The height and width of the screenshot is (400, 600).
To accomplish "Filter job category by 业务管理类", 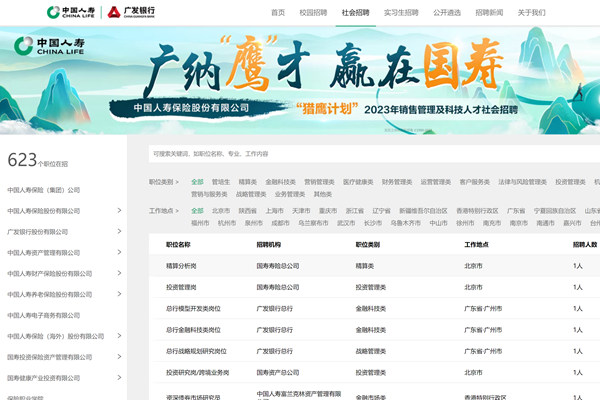I will click(x=290, y=194).
